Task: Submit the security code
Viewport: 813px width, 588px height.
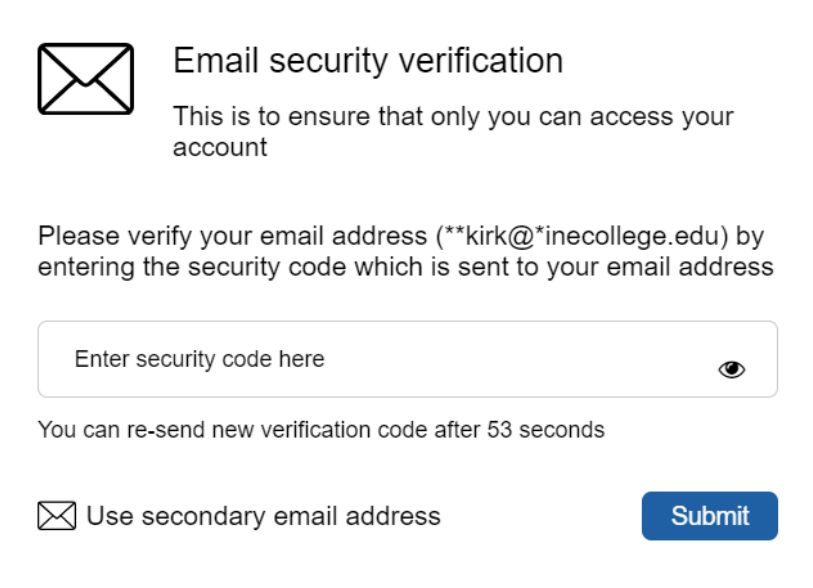Action: (709, 516)
